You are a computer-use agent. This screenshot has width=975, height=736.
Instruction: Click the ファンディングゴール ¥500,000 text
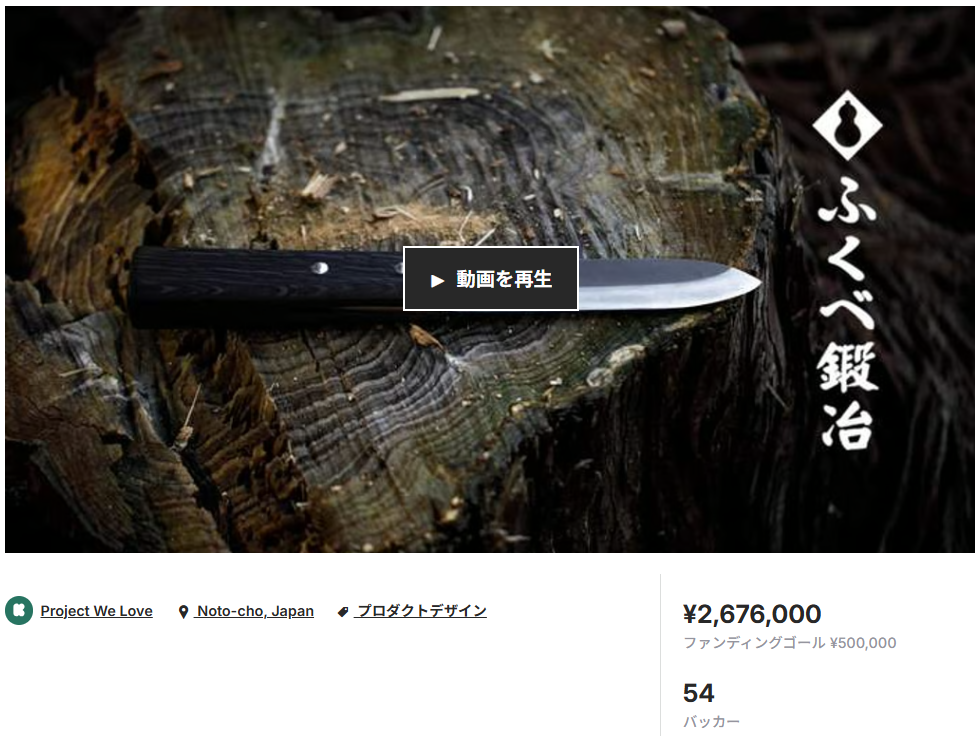790,643
